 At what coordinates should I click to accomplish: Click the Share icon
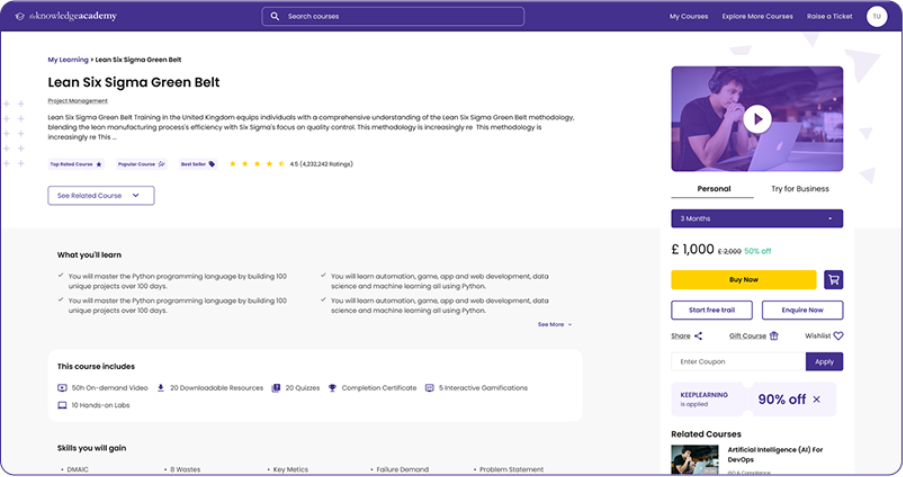[698, 336]
